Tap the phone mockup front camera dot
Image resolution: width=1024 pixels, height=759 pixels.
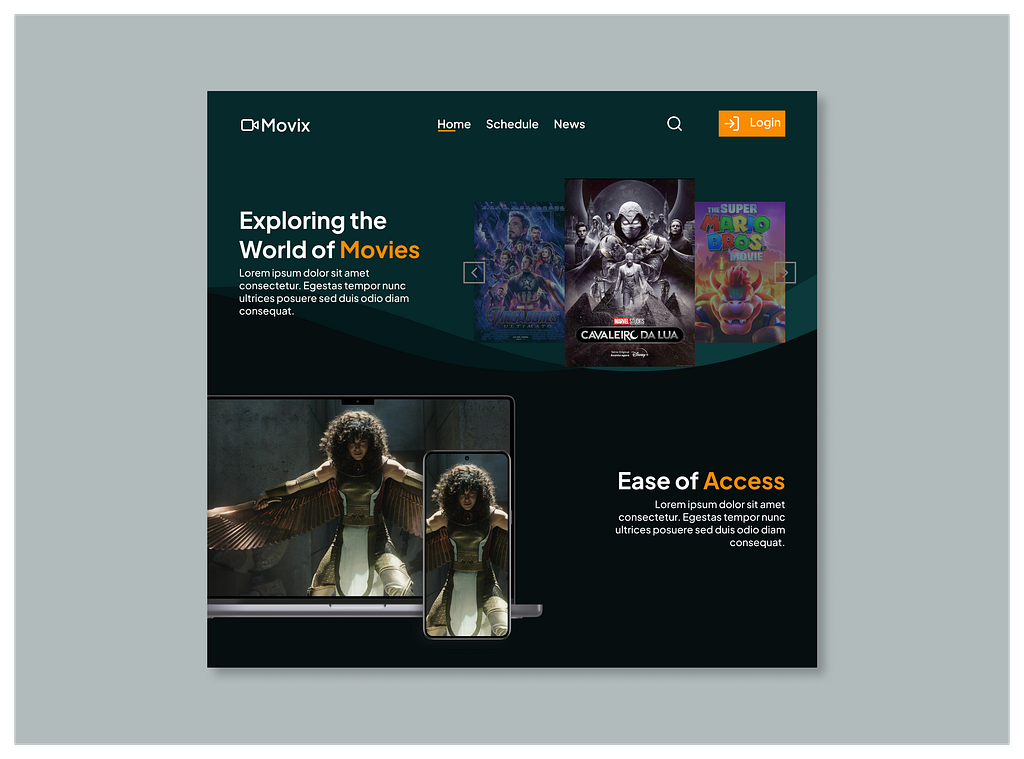click(x=466, y=460)
